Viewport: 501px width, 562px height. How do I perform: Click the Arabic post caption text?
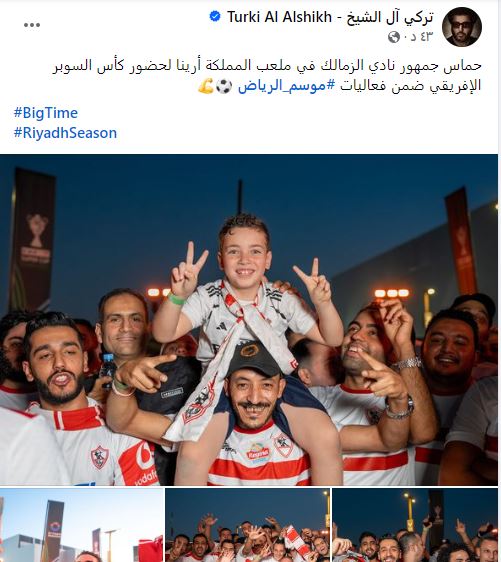click(x=267, y=76)
